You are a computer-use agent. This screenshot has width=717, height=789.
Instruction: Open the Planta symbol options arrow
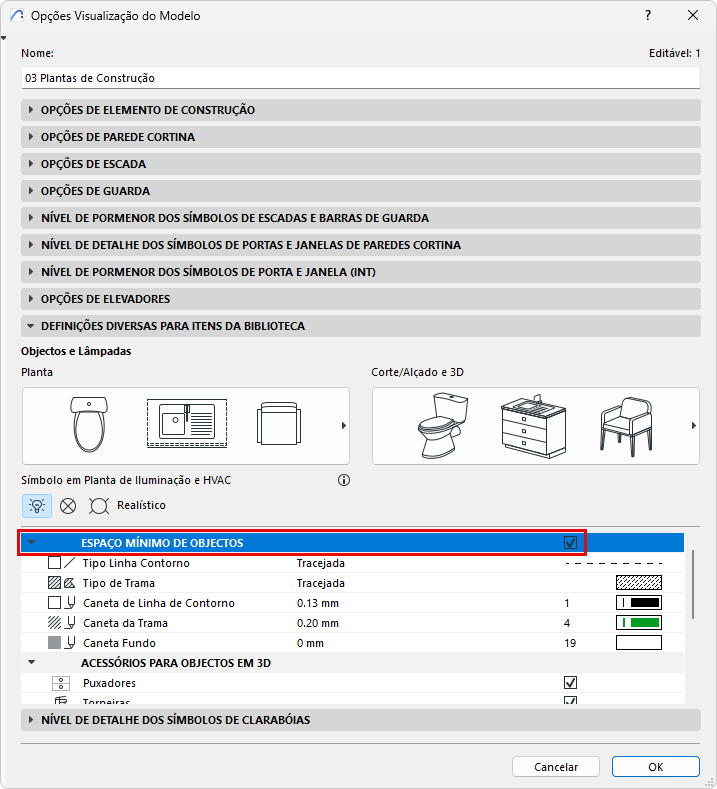pyautogui.click(x=344, y=426)
